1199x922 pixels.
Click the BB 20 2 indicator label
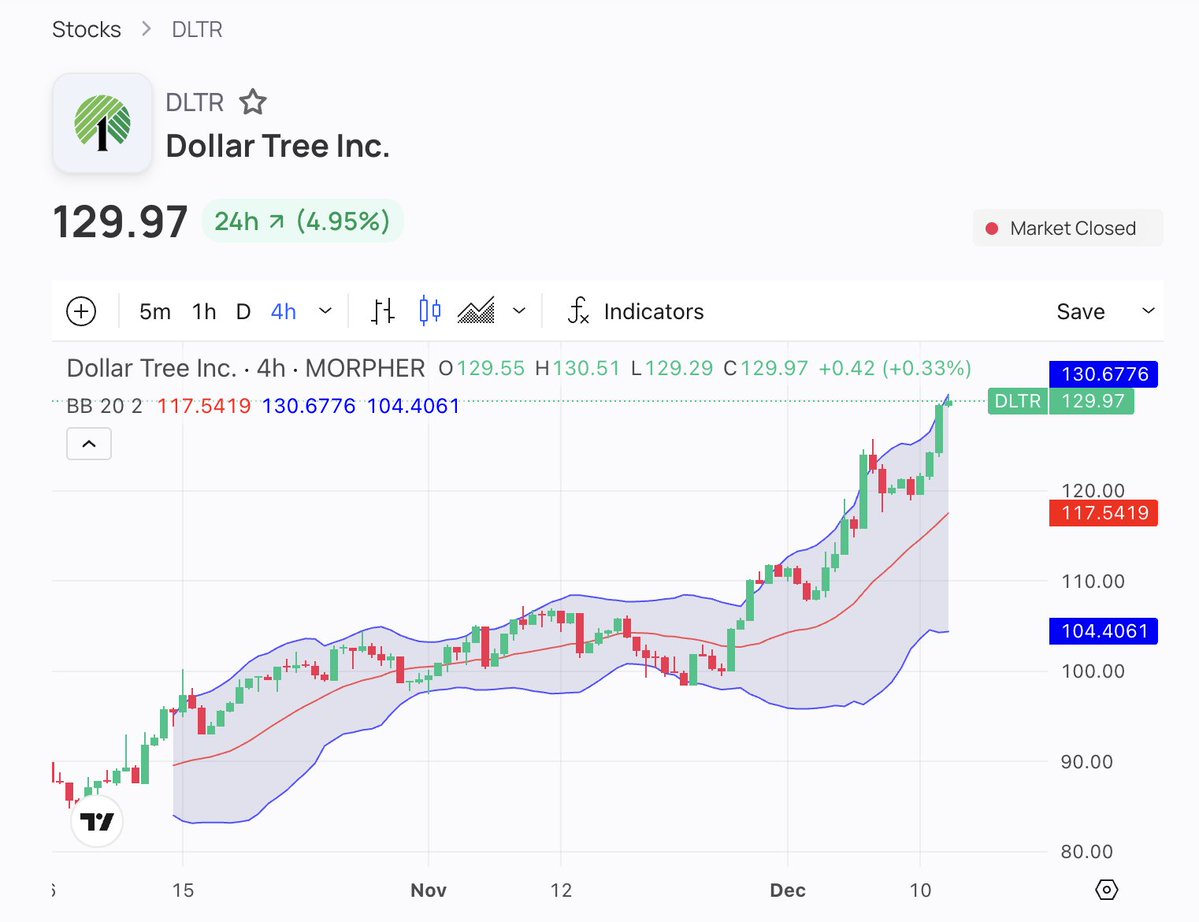click(x=105, y=406)
